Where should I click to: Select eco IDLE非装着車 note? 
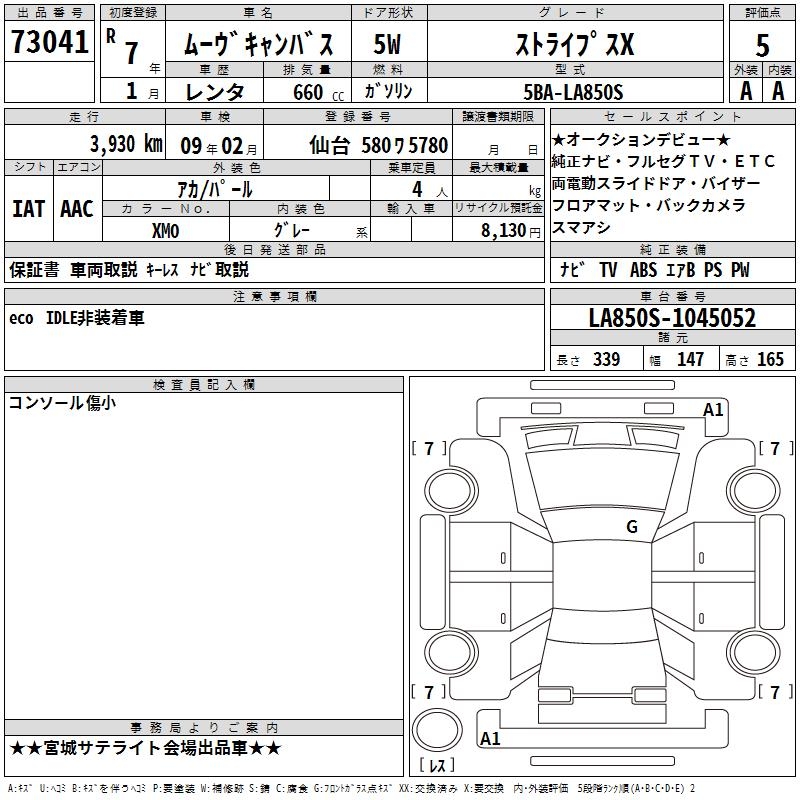click(x=77, y=318)
